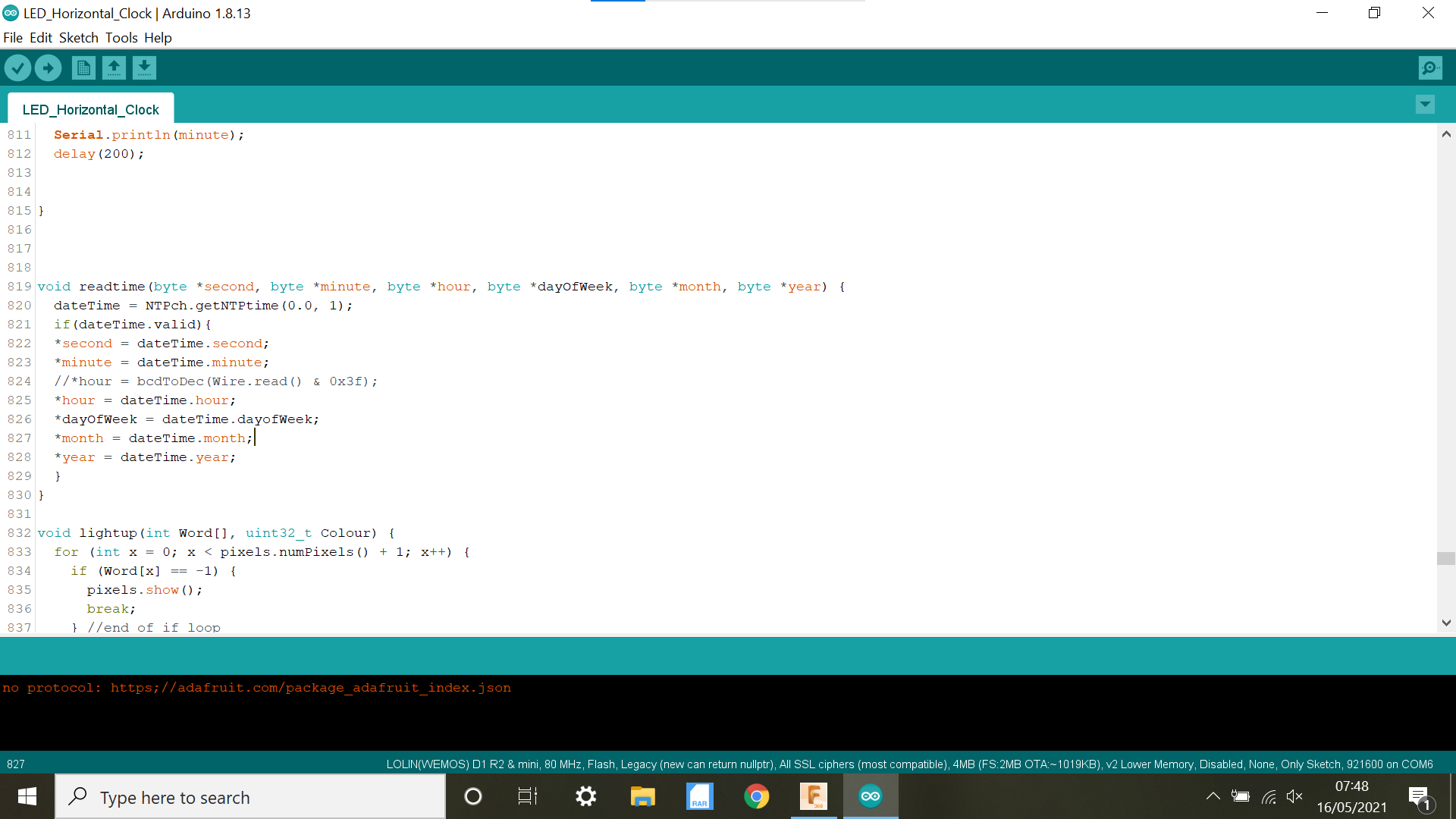Click the Save sketch (down arrow) icon
Screen dimensions: 1456x819
pyautogui.click(x=143, y=67)
